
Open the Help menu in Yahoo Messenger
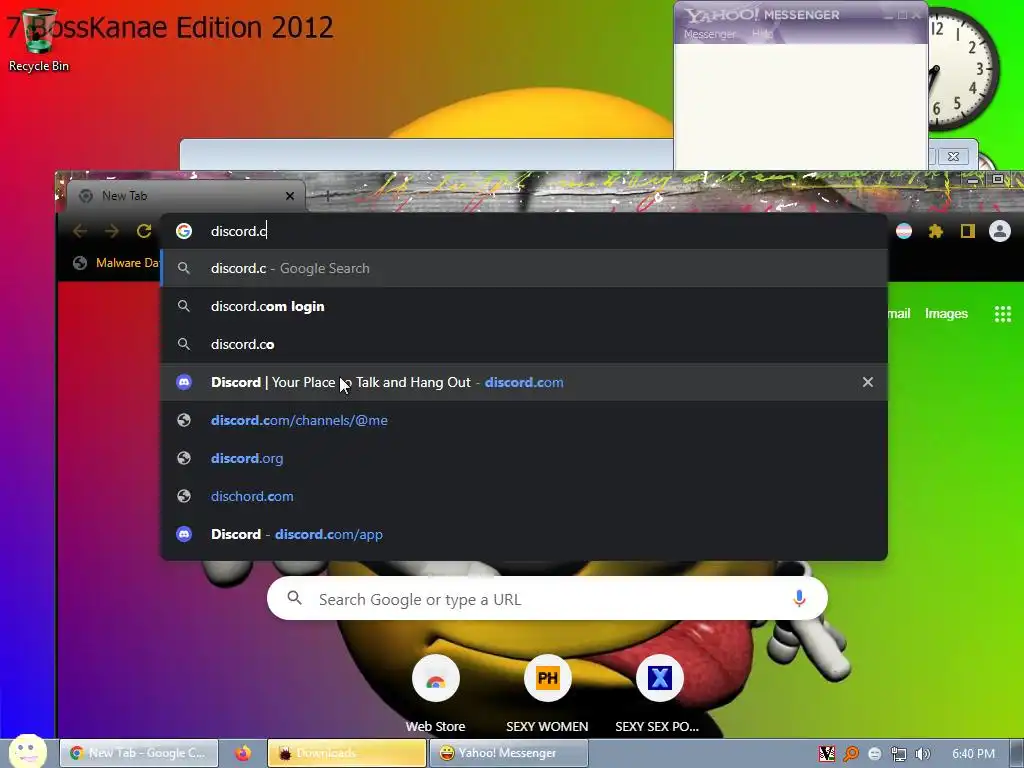click(761, 33)
